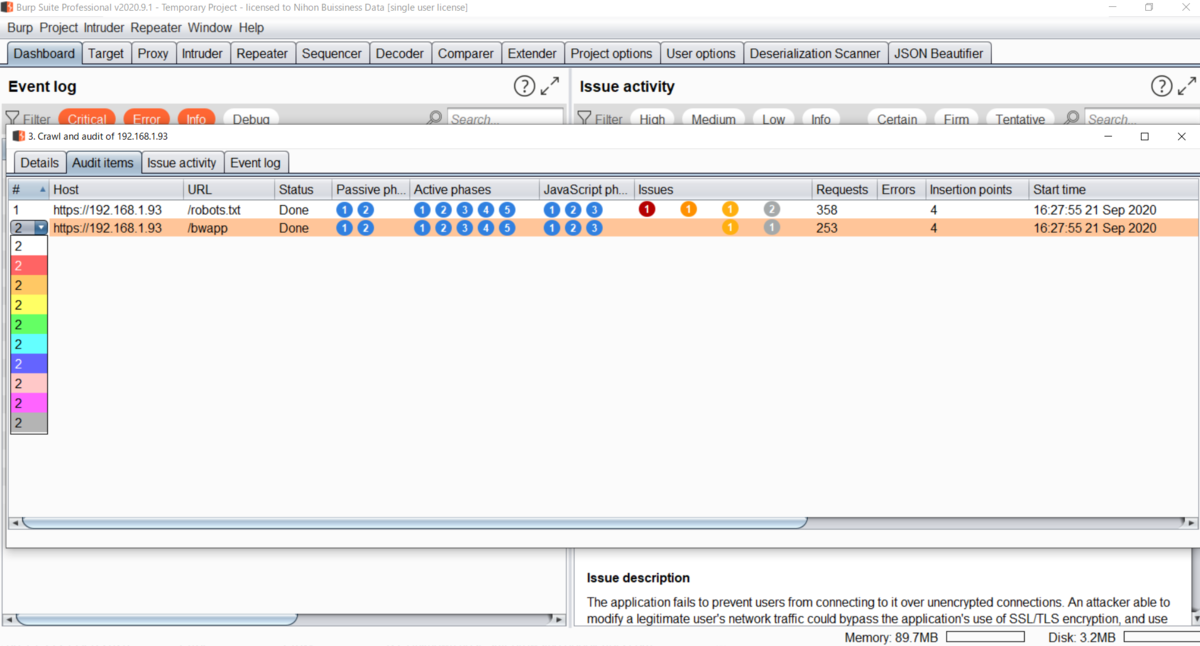The height and width of the screenshot is (646, 1200).
Task: Click the Burp icon in crawl and audit window title
Action: [19, 136]
